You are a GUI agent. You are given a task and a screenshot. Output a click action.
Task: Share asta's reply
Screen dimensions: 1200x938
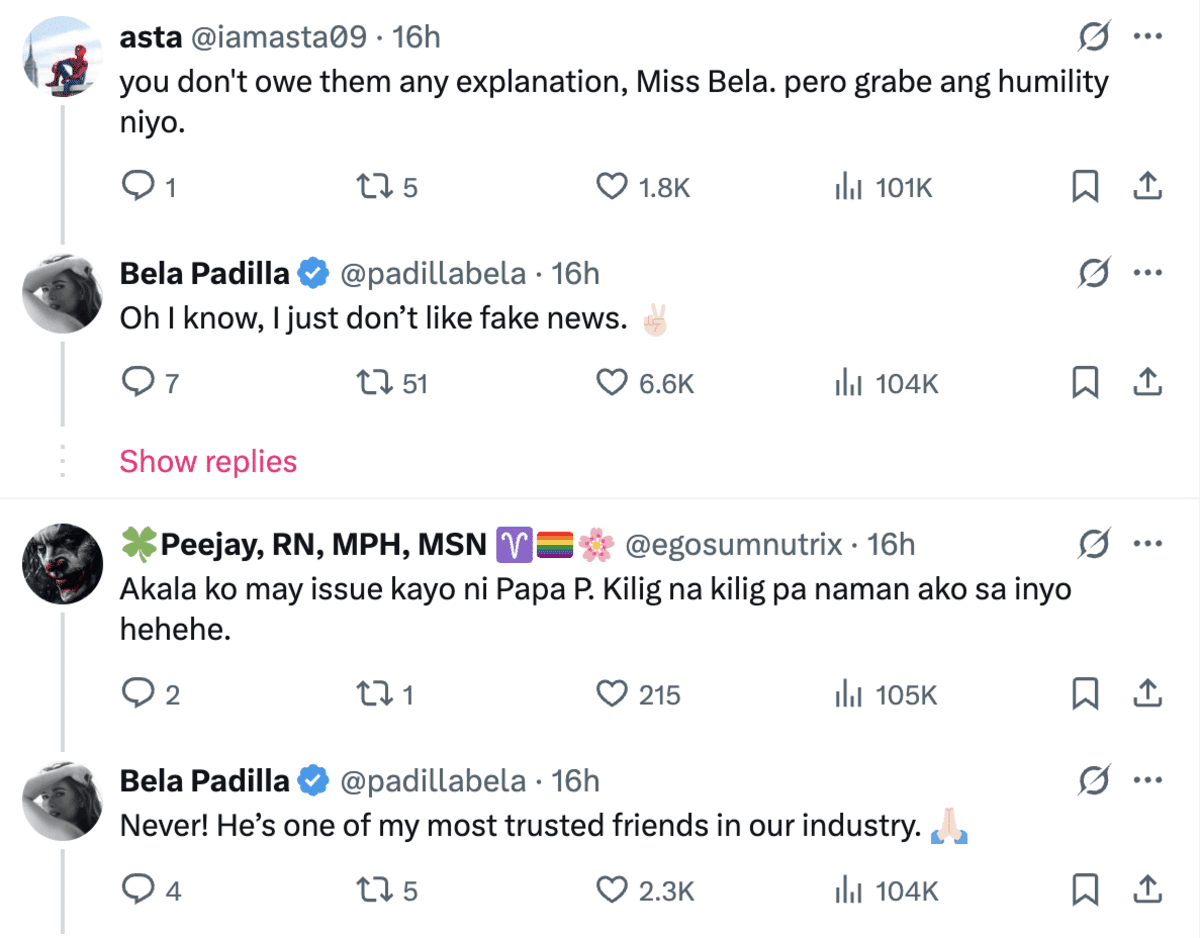[x=1149, y=187]
